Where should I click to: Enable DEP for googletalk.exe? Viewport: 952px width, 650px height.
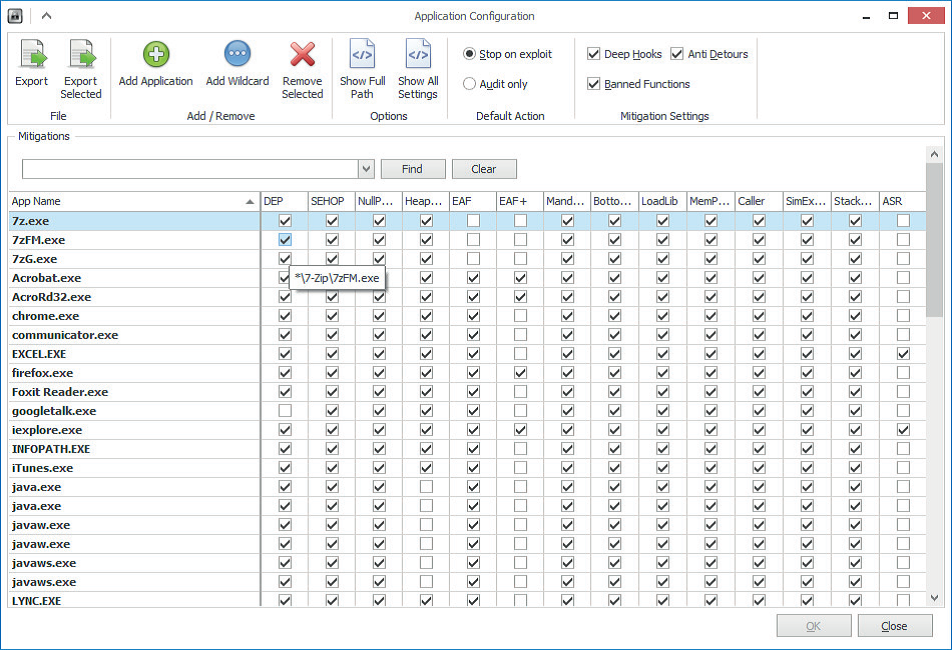tap(285, 411)
